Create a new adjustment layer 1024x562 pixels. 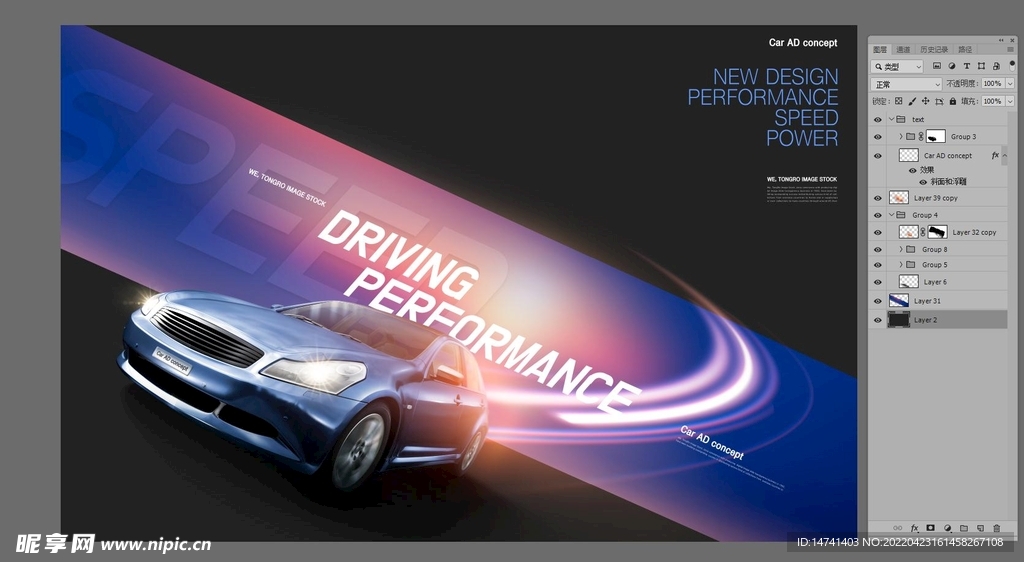coord(947,528)
